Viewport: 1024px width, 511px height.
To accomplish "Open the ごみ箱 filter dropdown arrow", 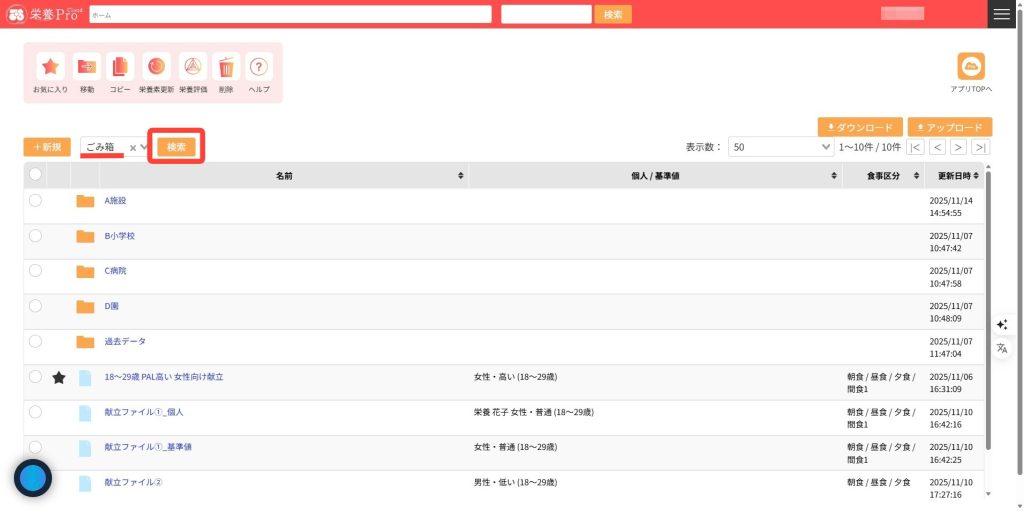I will point(145,148).
